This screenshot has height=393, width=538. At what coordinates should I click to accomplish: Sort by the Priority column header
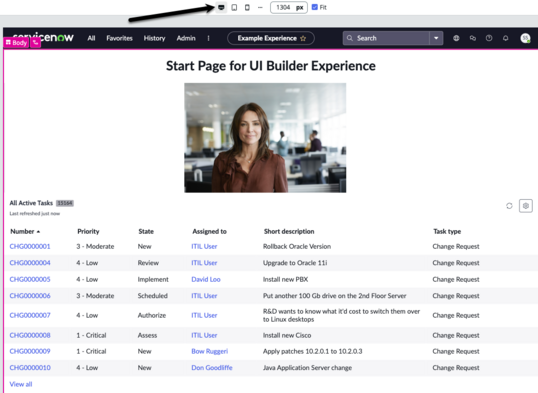88,231
